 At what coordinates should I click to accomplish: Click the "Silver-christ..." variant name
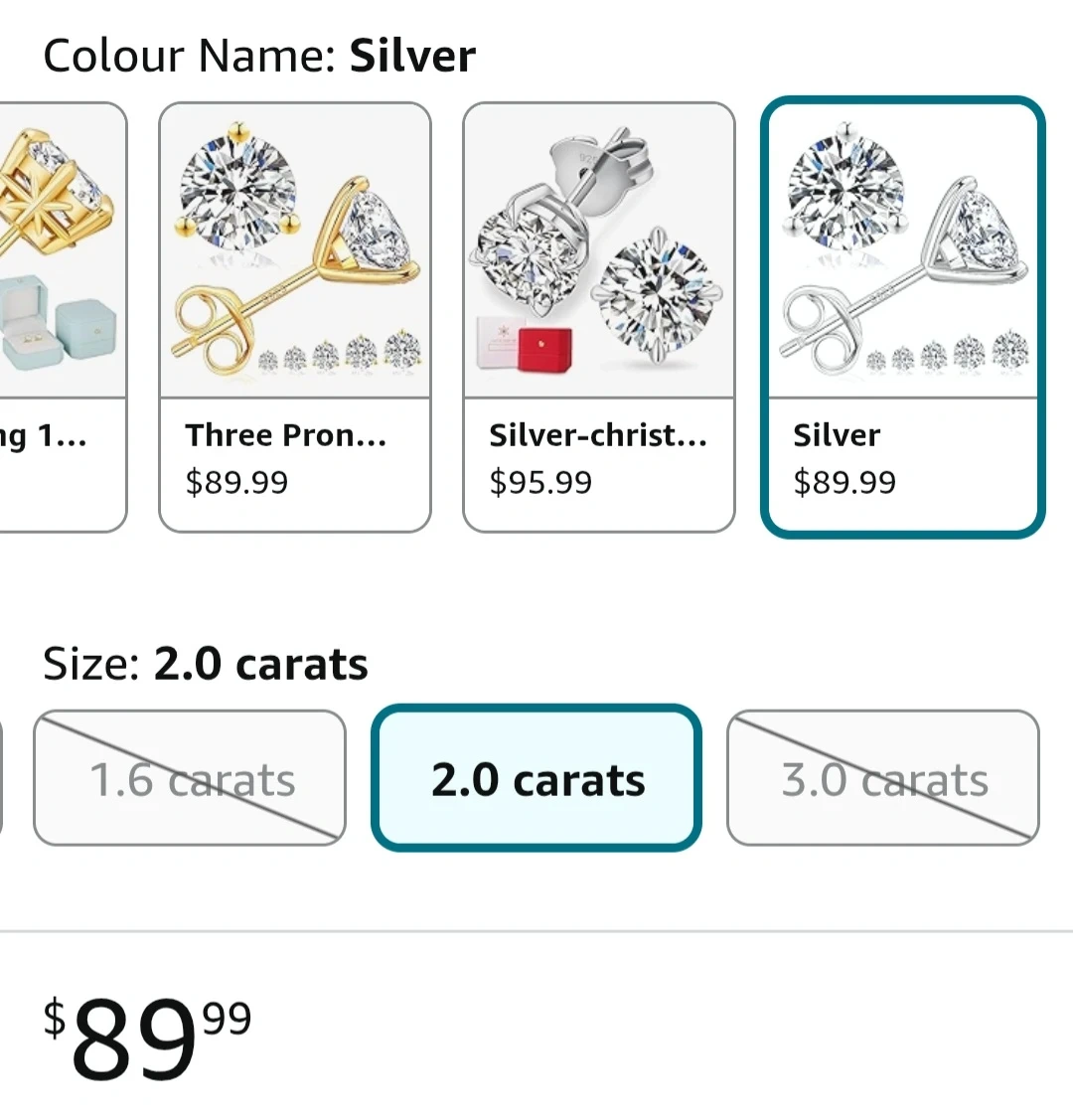[x=597, y=435]
